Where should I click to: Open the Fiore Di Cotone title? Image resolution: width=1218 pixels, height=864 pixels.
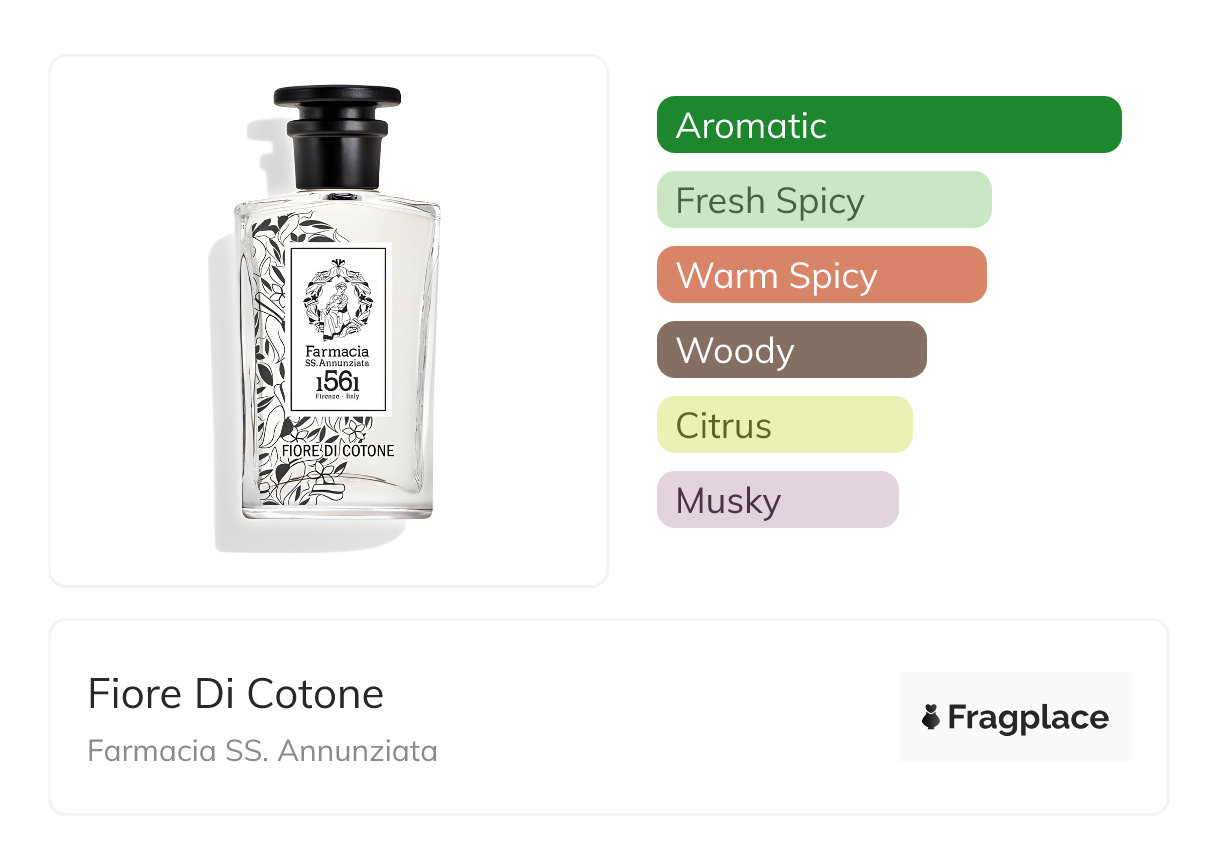[236, 694]
